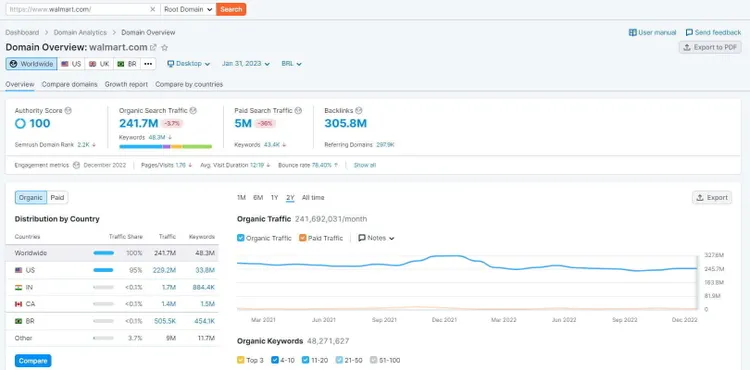Go to Dashboard breadcrumb

click(x=22, y=33)
